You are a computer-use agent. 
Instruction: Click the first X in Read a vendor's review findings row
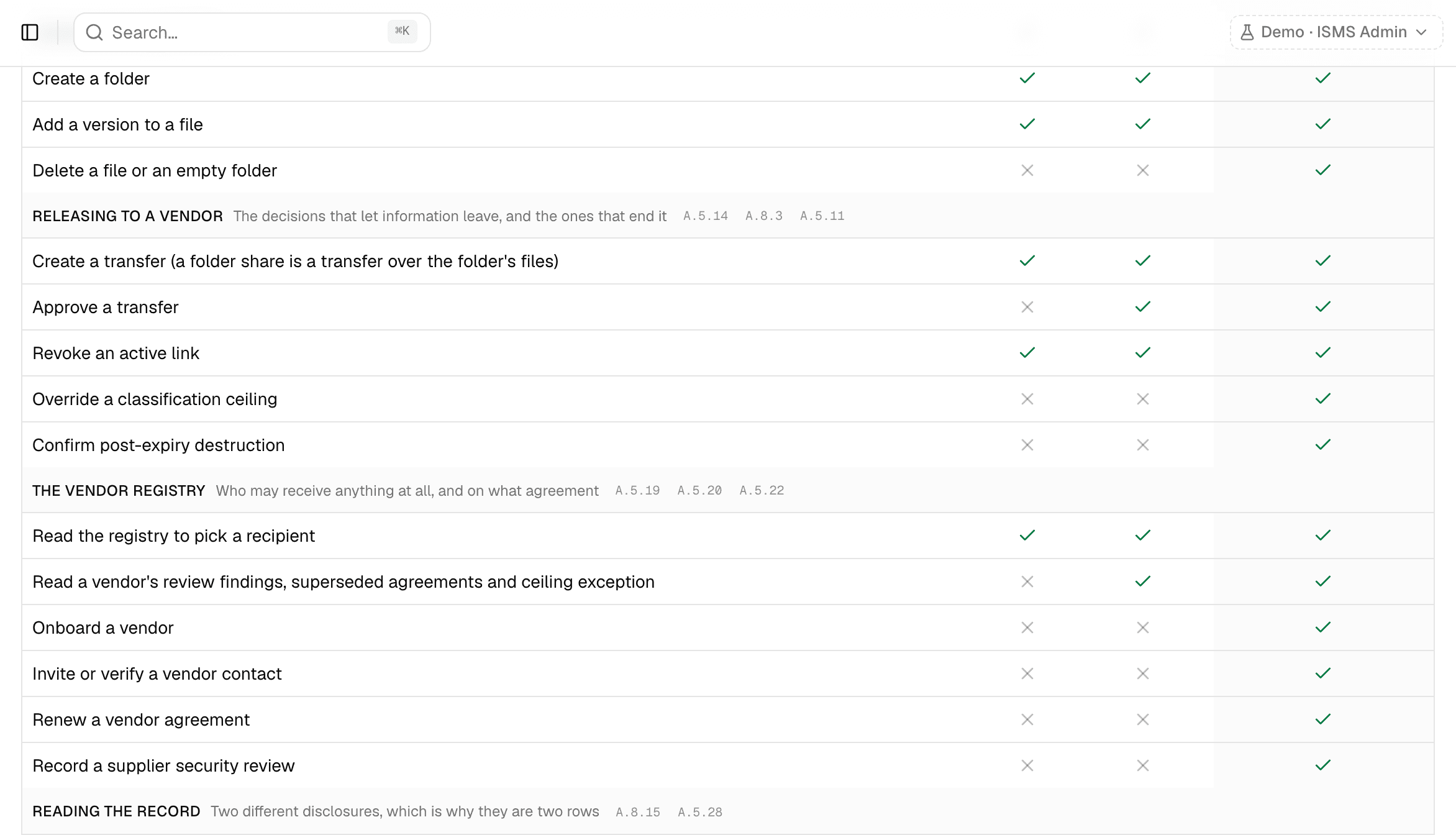coord(1027,582)
